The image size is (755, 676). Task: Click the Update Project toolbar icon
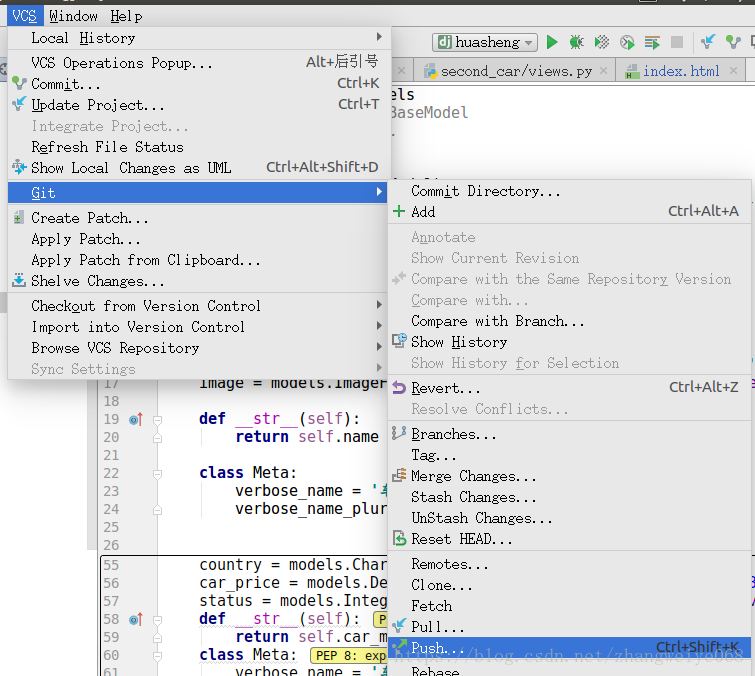pos(708,42)
